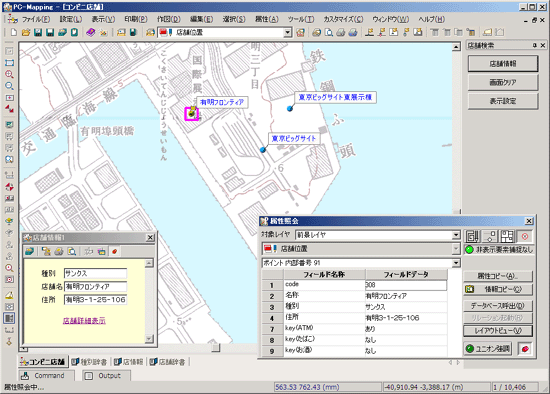The height and width of the screenshot is (394, 550).
Task: Open the 属性(A) menu
Action: point(267,19)
